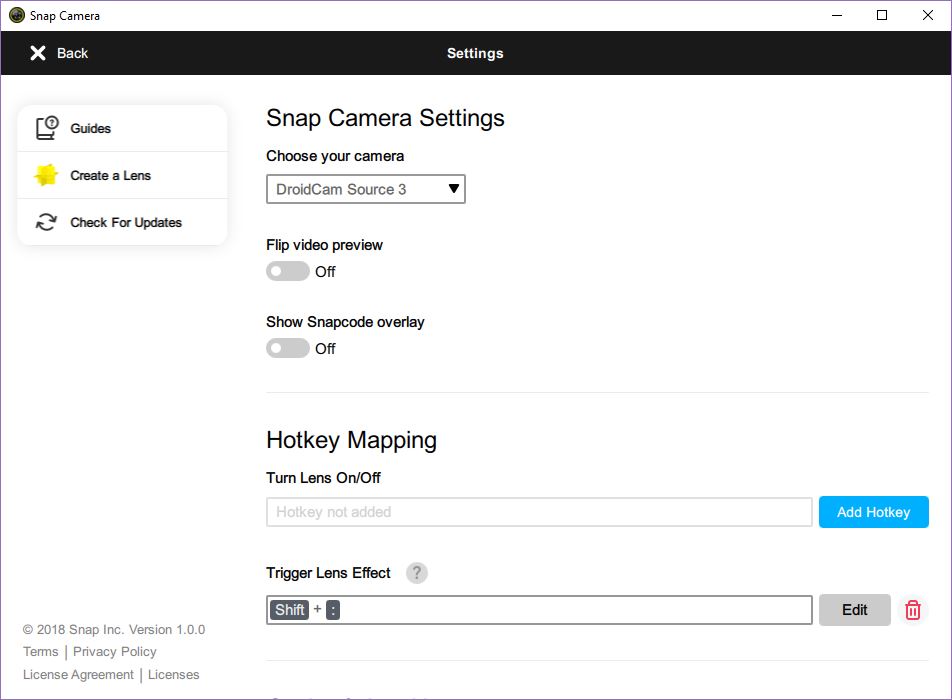The width and height of the screenshot is (952, 700).
Task: Open the Terms link
Action: pos(41,651)
